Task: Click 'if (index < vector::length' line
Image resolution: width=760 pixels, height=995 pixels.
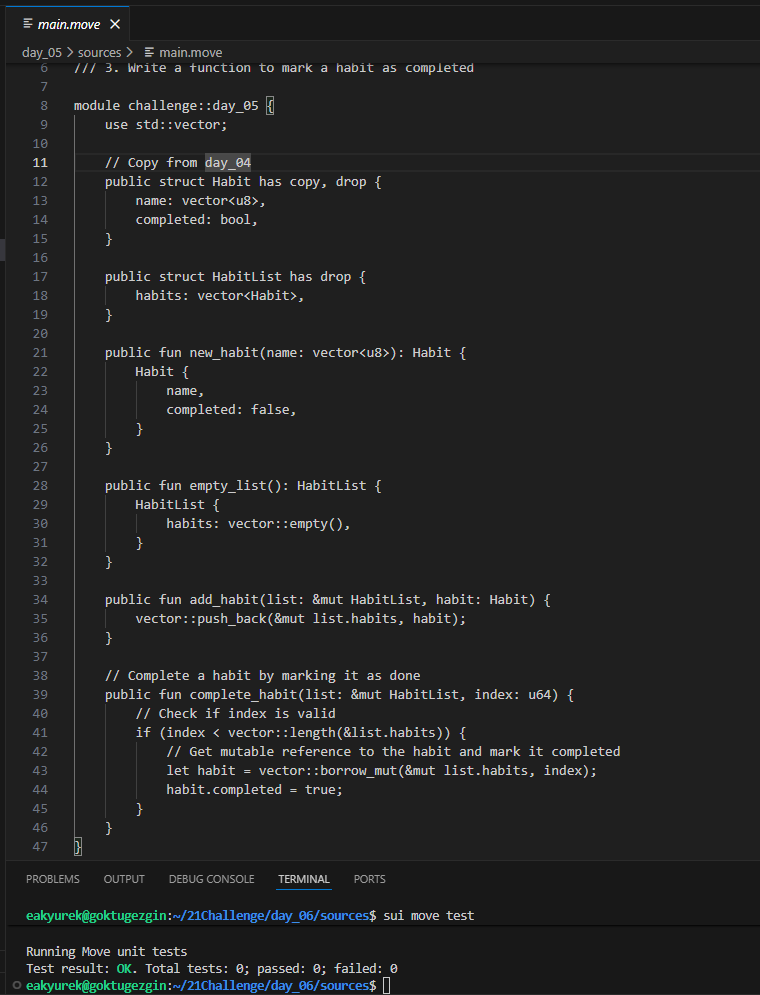Action: coord(301,732)
